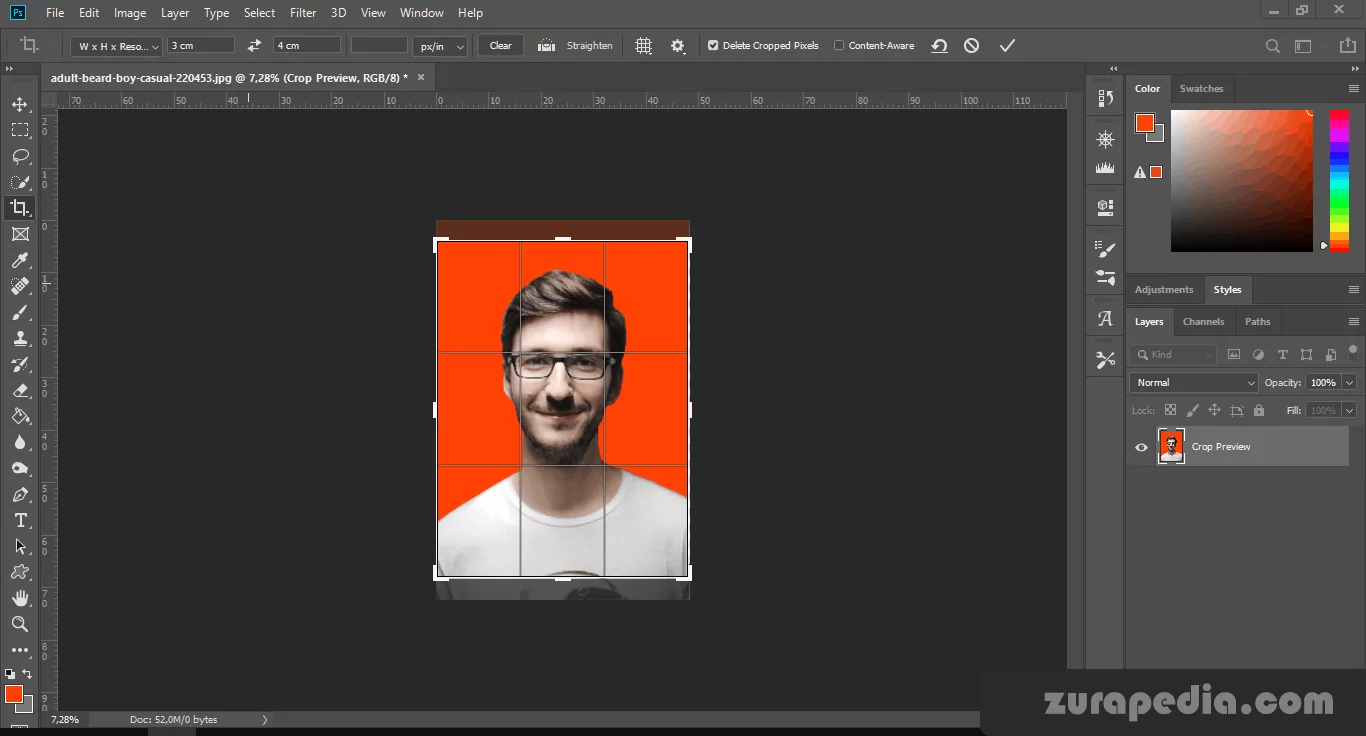Uncheck Delete Cropped Pixels

713,46
